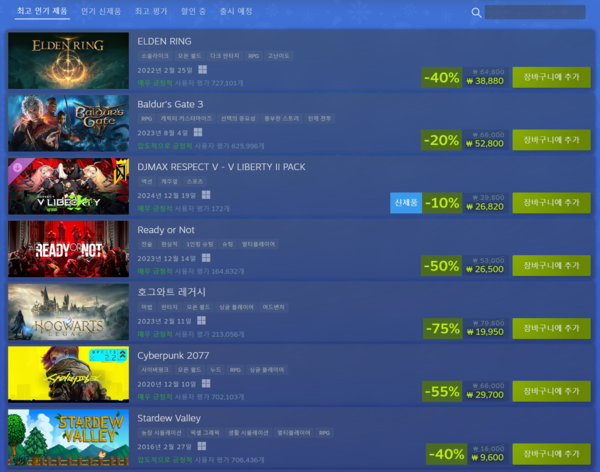Viewport: 600px width, 472px height.
Task: Click the purple DLC badge on DJMAX thumbnail
Action: point(17,167)
